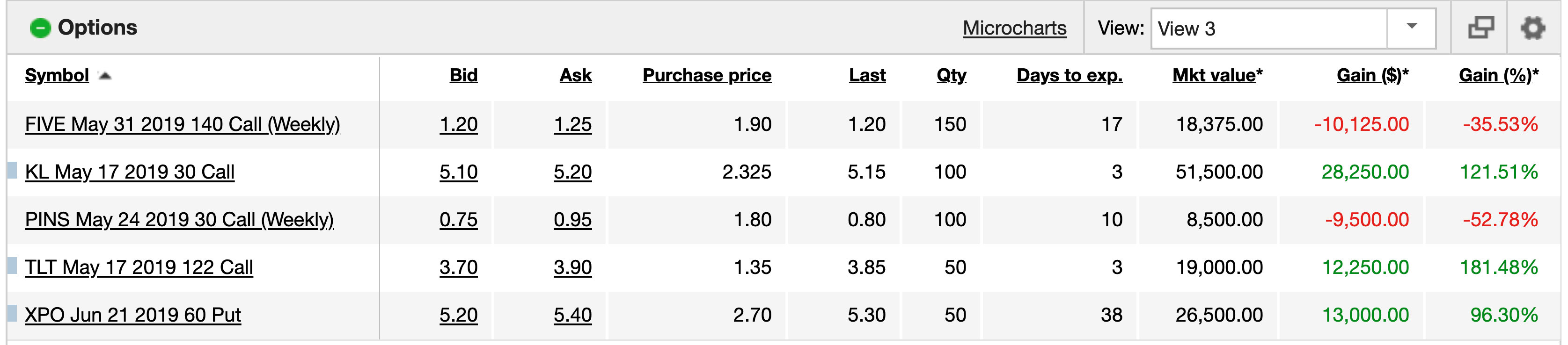This screenshot has width=1568, height=345.
Task: Sort by Qty column header
Action: coord(951,75)
